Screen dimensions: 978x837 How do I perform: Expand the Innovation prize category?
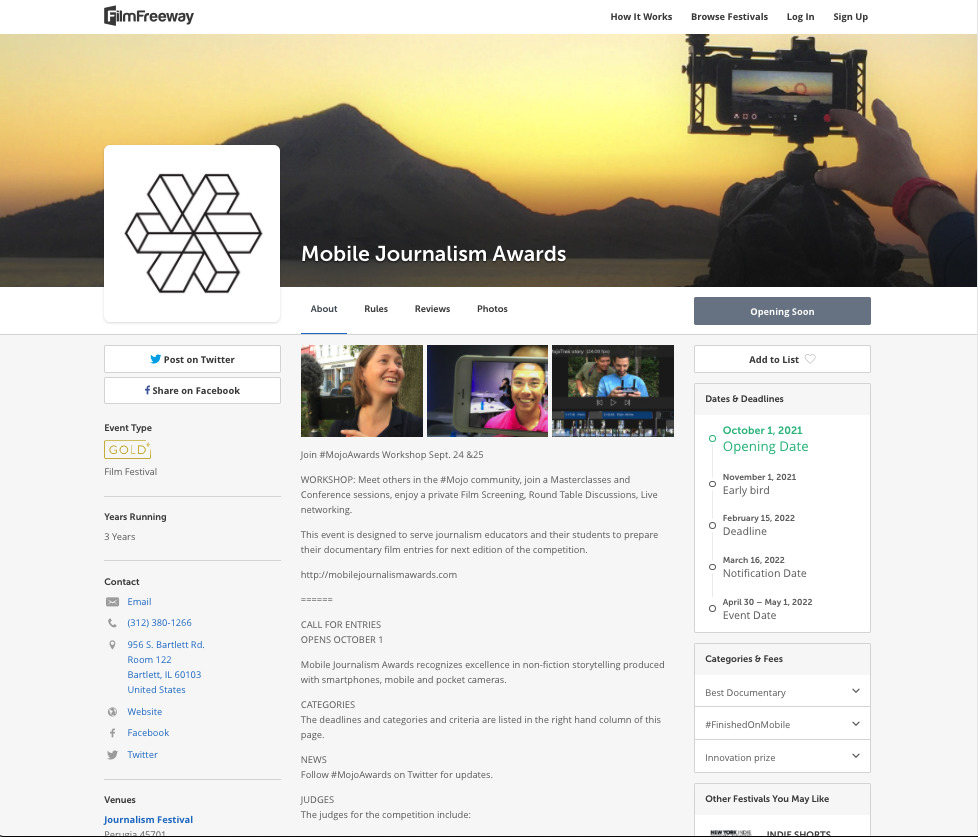[x=782, y=757]
